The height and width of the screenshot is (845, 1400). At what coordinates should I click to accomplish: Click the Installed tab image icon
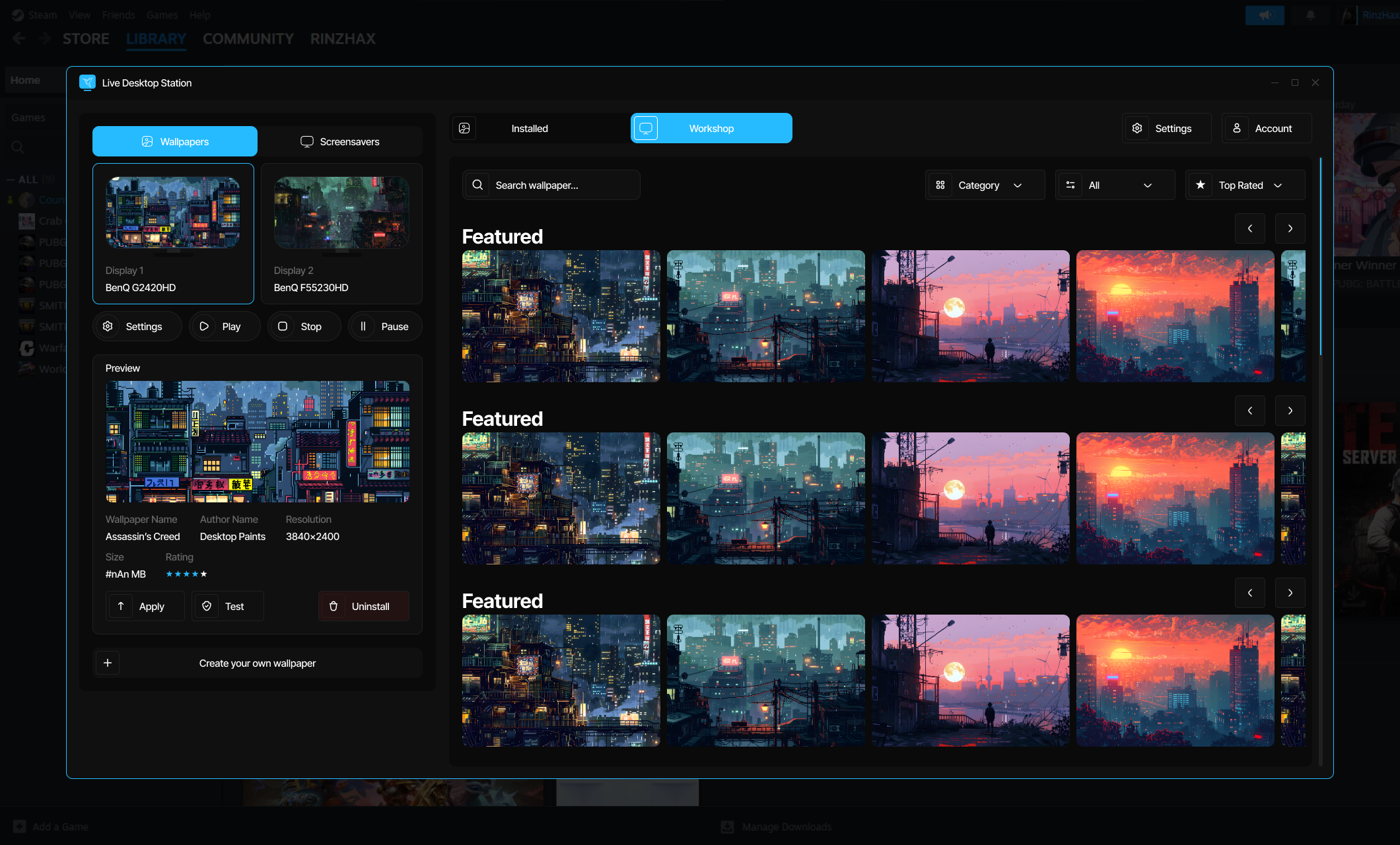coord(464,128)
